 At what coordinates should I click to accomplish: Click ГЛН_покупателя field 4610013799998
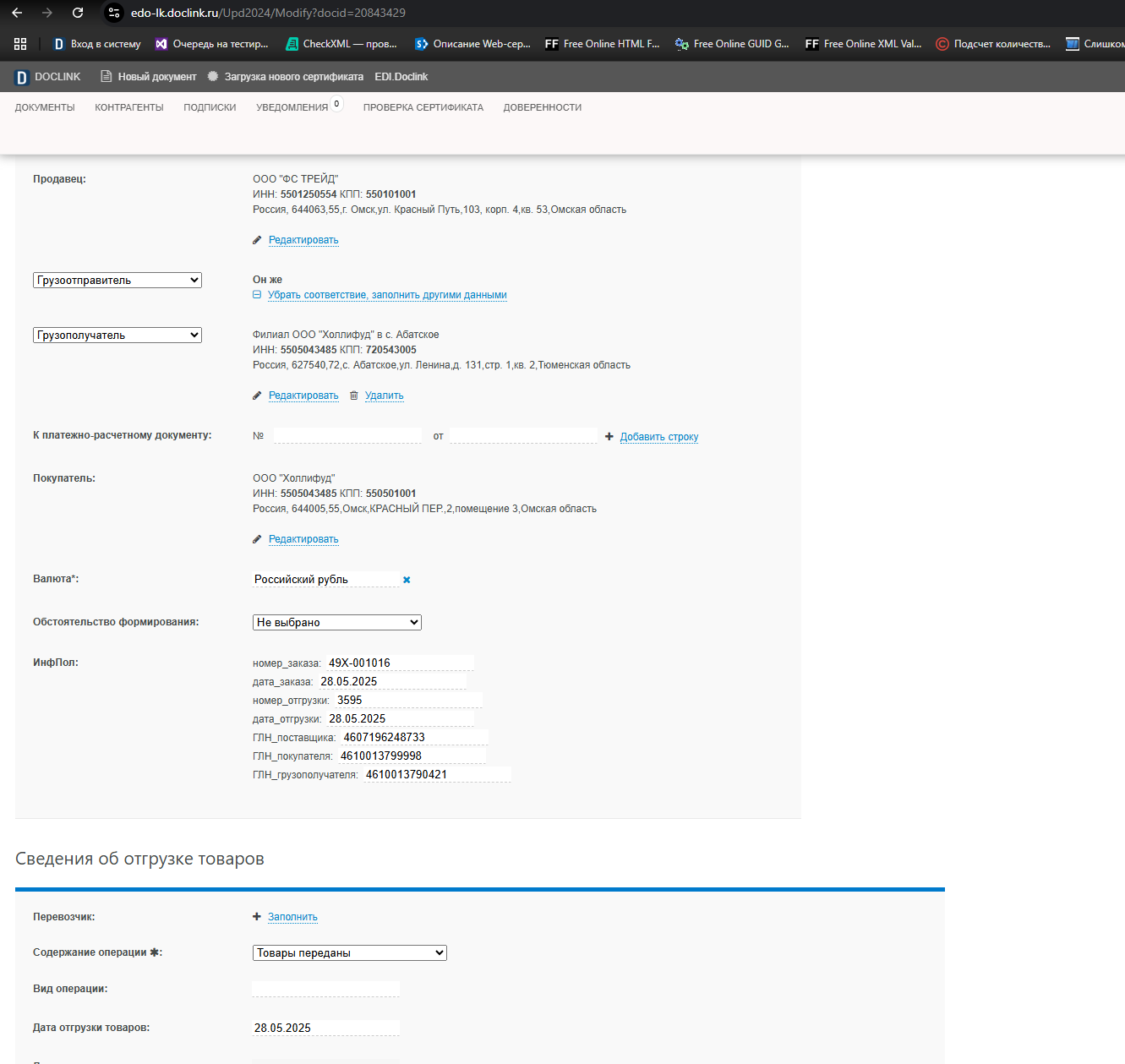(412, 756)
